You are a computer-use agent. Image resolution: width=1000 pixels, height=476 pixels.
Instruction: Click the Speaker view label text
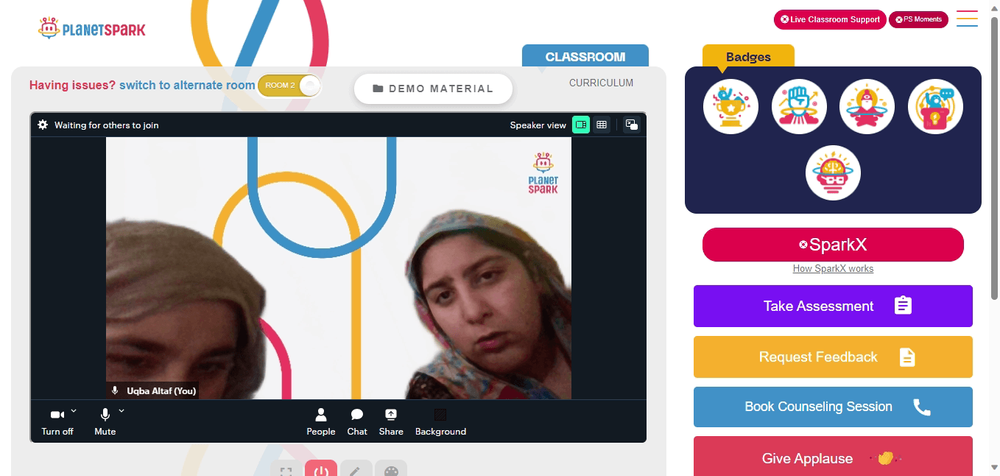(538, 125)
